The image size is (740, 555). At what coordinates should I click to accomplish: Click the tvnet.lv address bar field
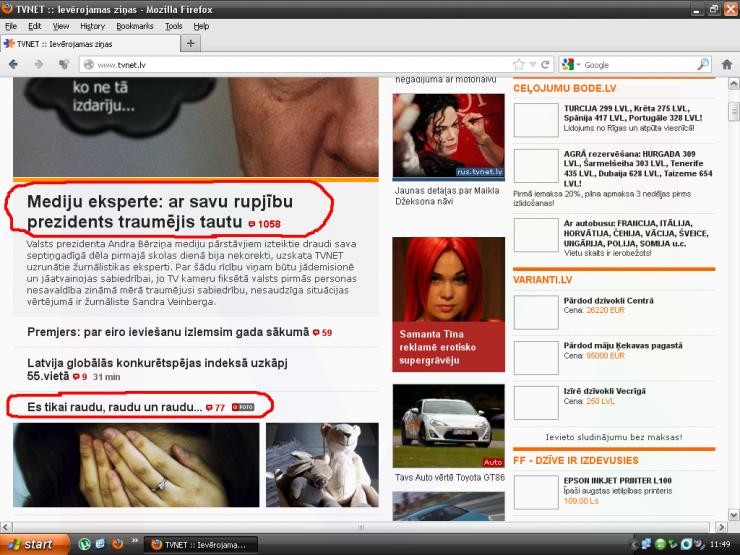(300, 65)
